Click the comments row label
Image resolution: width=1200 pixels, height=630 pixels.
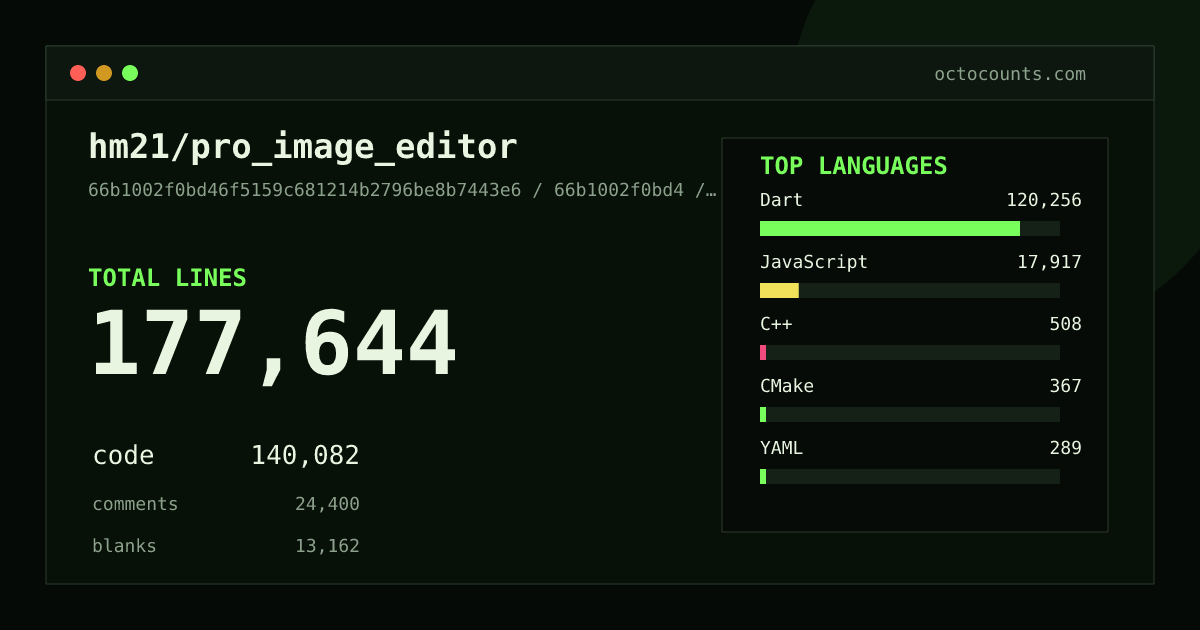(x=135, y=504)
